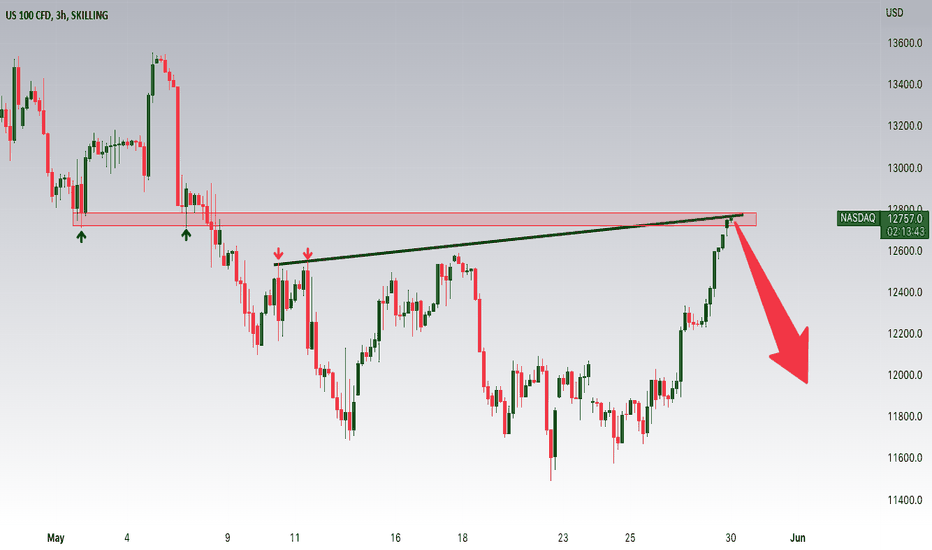The width and height of the screenshot is (932, 550).
Task: Click the date label 18 on the time axis
Action: 462,538
